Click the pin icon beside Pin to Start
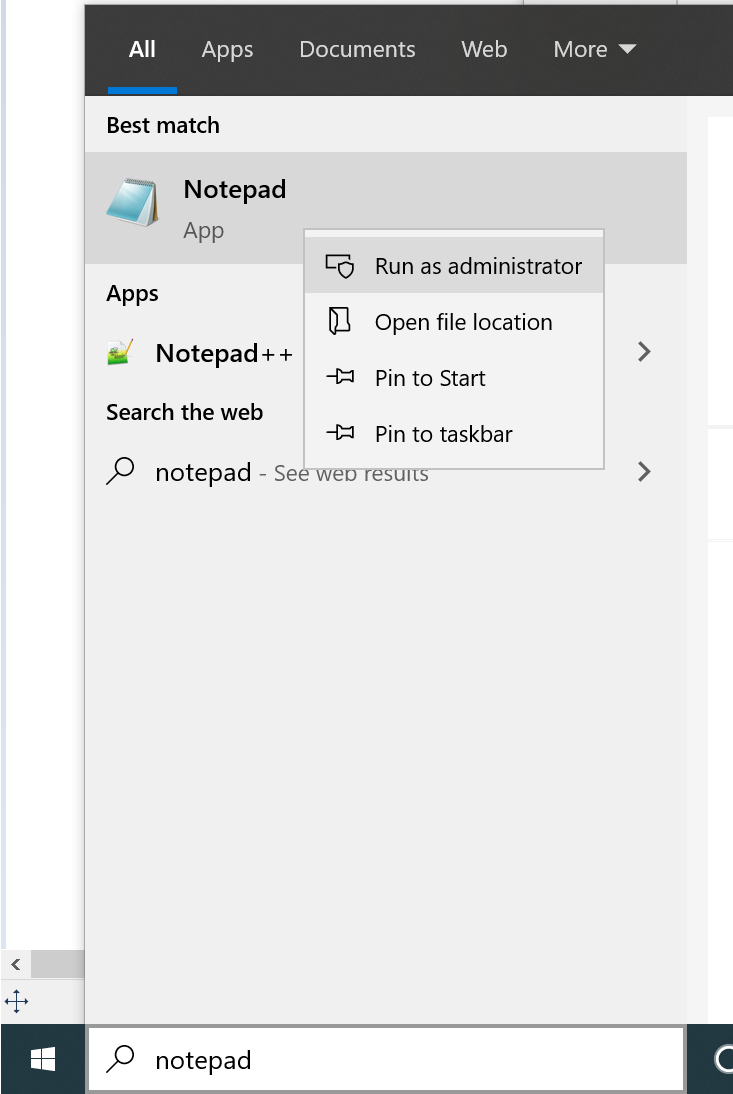 (340, 378)
